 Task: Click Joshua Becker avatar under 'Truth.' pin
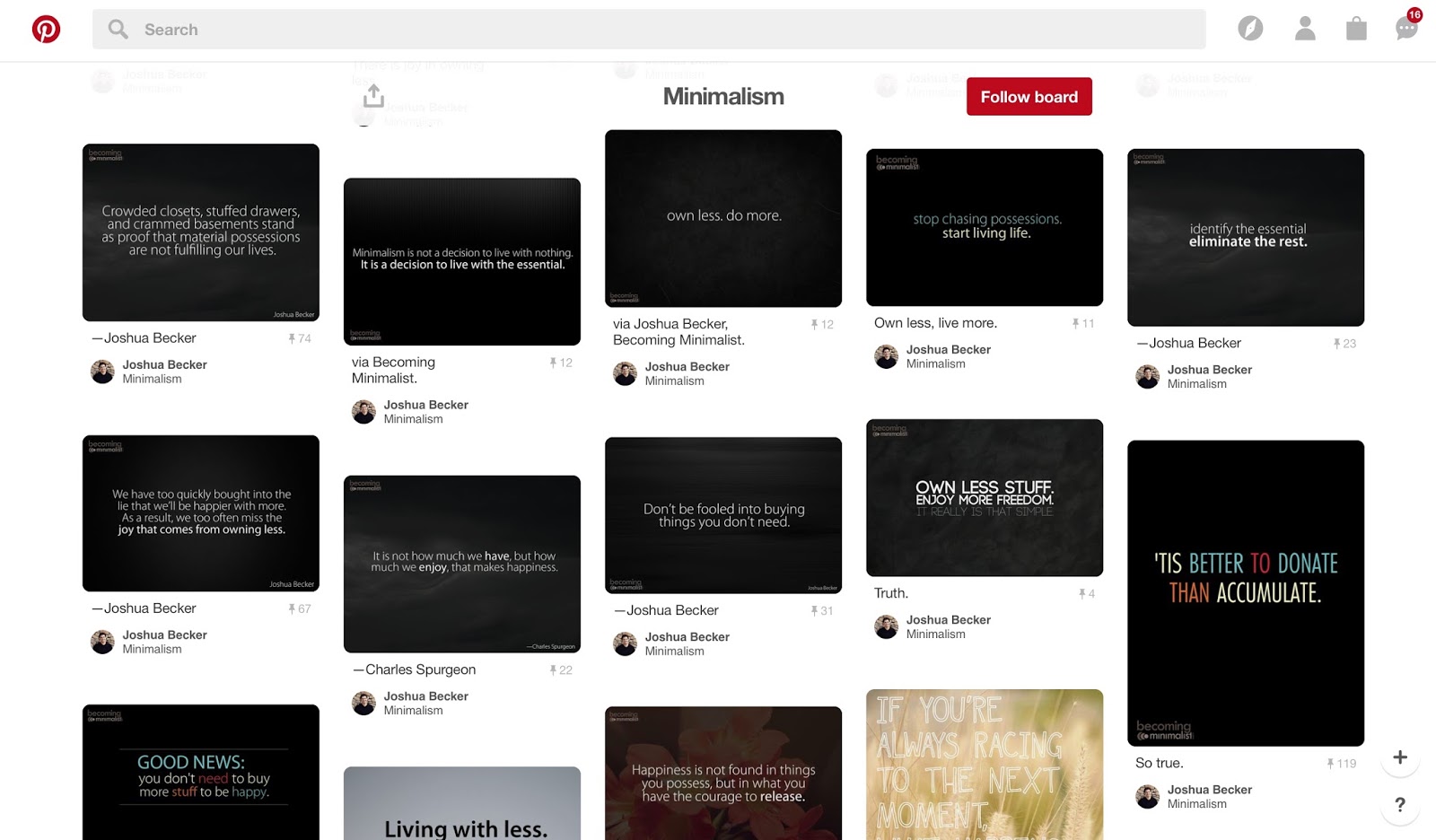pyautogui.click(x=886, y=626)
